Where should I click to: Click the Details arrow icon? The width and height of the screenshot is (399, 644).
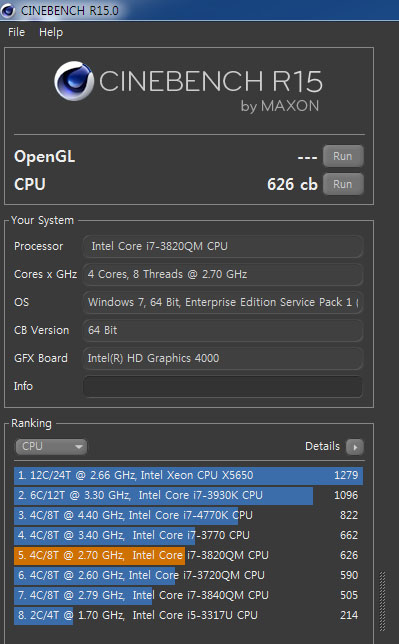click(x=355, y=447)
